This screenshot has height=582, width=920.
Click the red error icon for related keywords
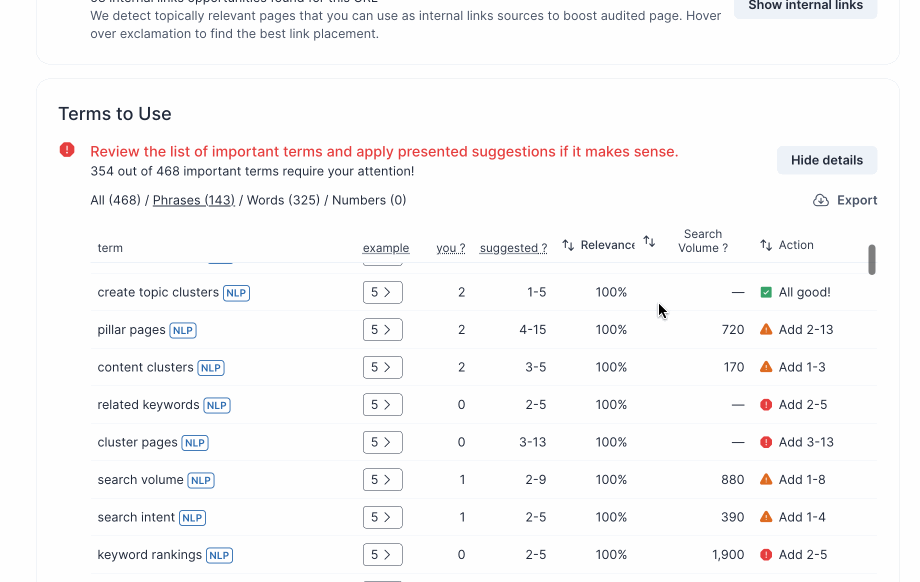[766, 405]
